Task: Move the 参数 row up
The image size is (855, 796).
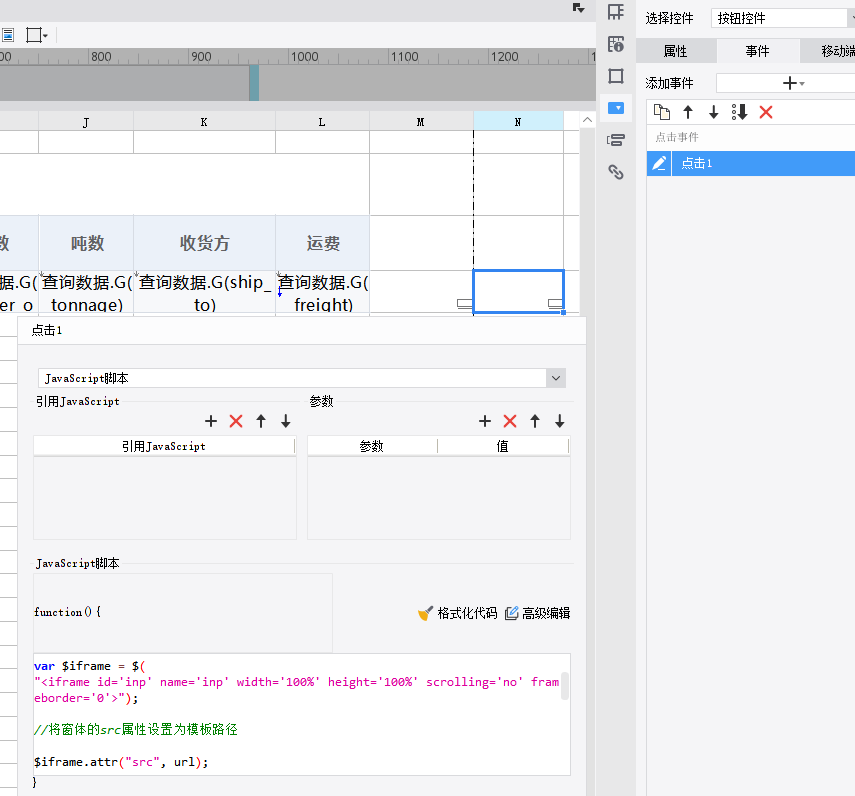Action: pos(535,421)
